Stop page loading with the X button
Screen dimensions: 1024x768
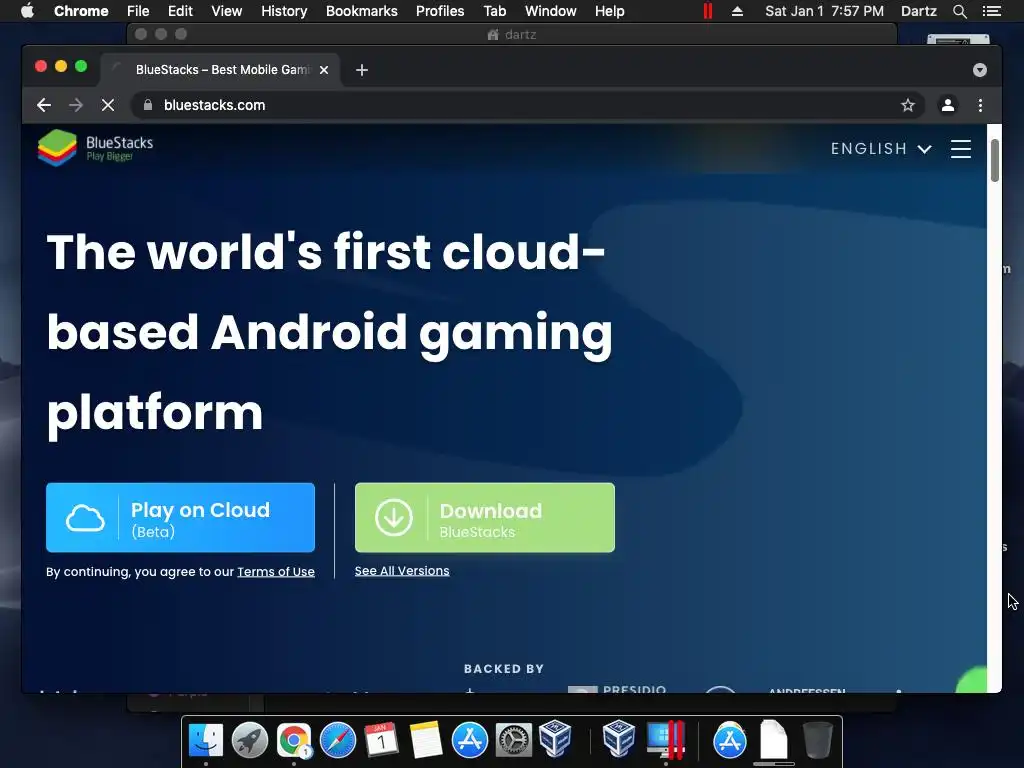point(108,105)
